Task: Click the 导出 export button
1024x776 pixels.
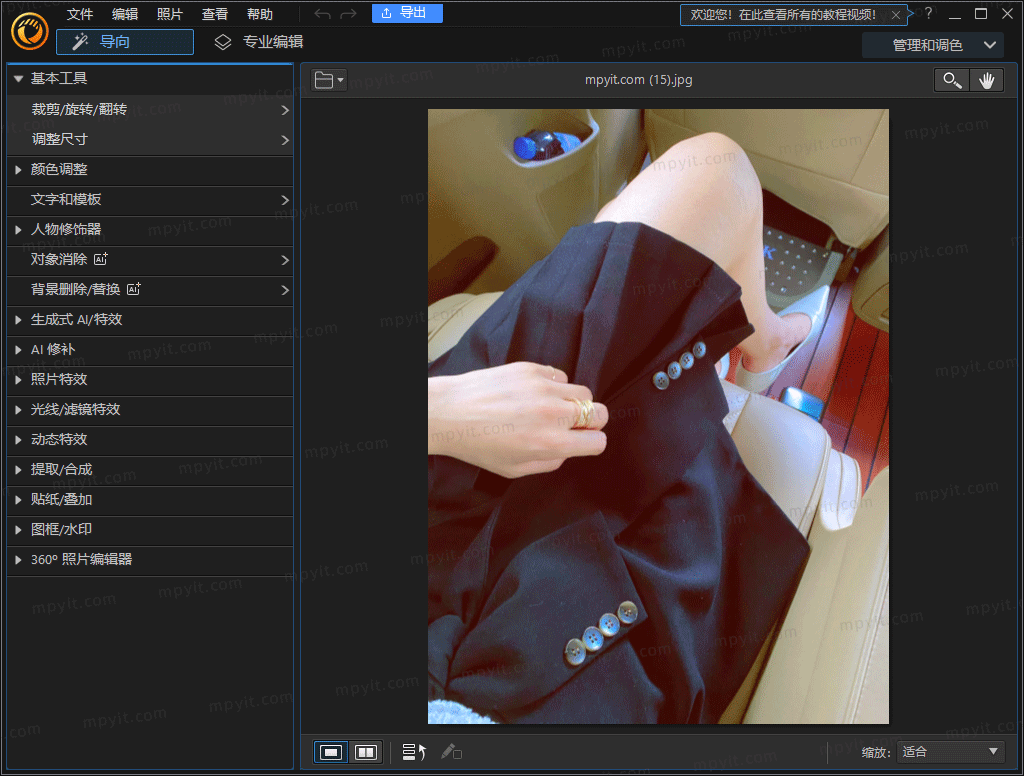Action: click(407, 13)
